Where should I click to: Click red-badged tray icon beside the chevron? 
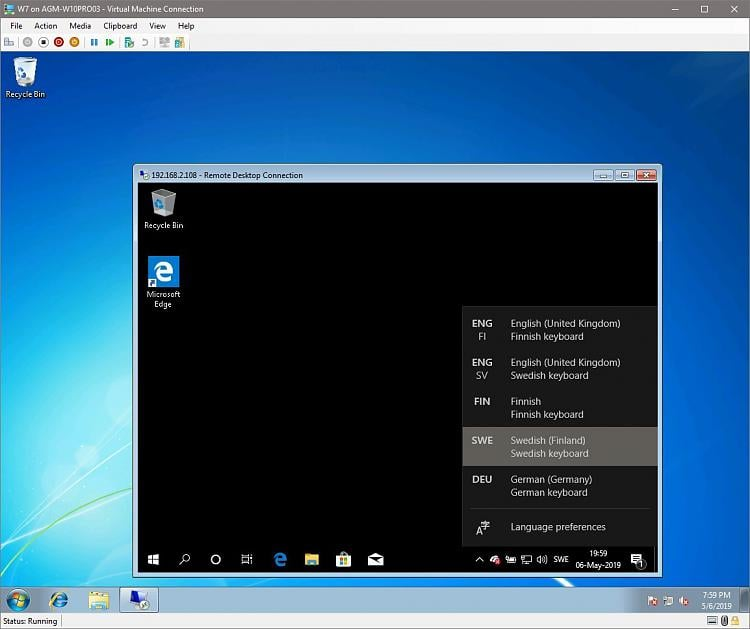(495, 559)
